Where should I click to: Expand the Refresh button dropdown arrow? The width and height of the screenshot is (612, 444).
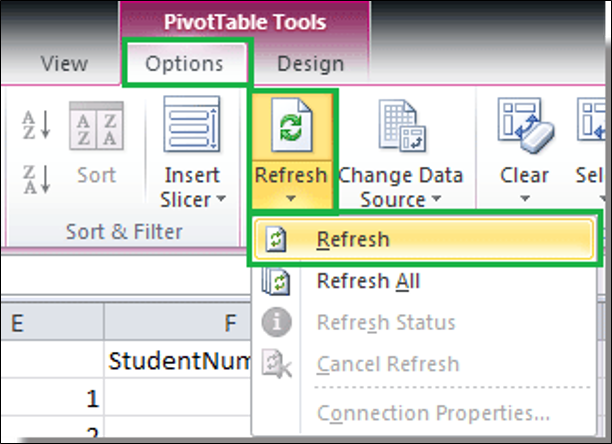pyautogui.click(x=290, y=199)
